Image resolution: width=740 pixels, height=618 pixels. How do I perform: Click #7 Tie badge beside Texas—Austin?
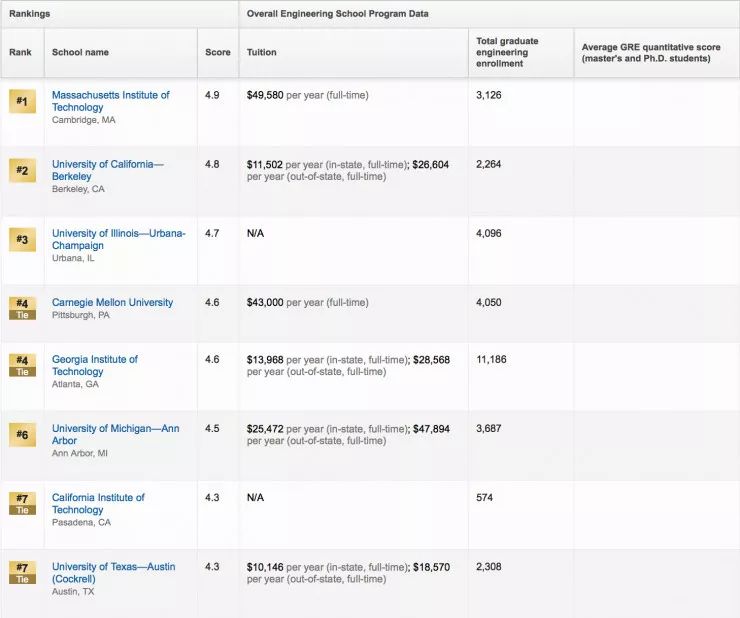(22, 571)
